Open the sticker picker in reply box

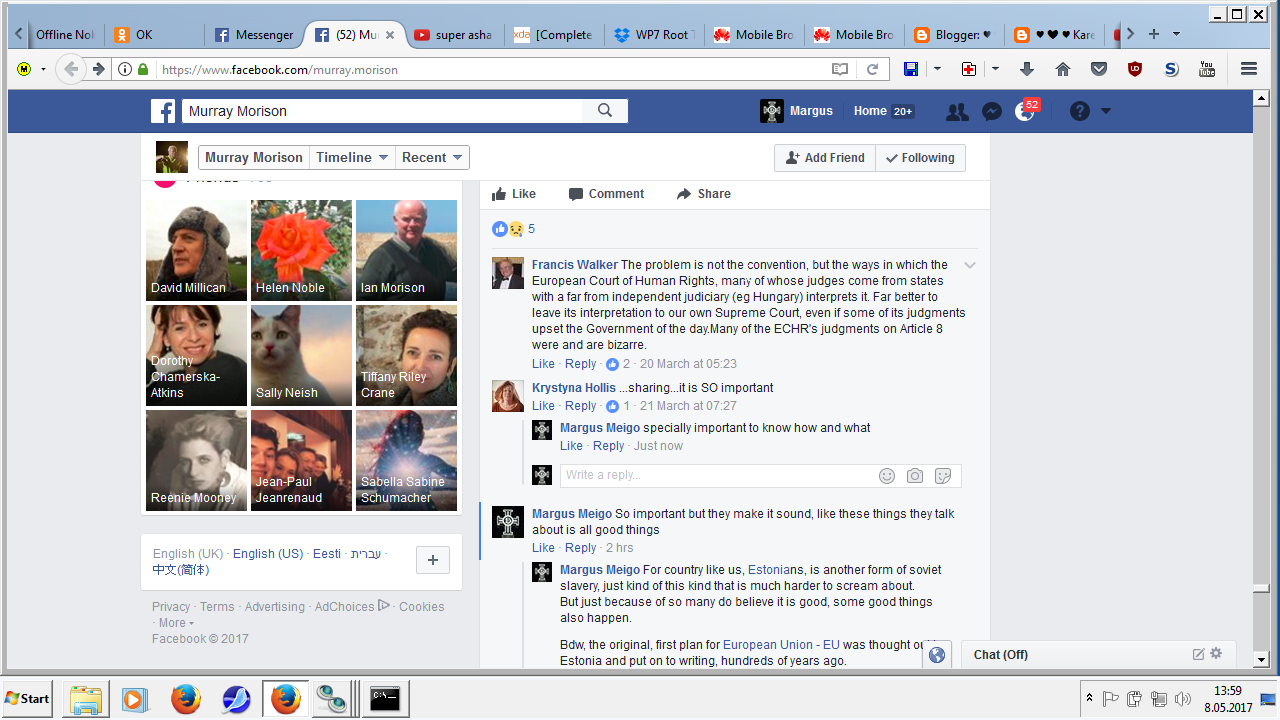pyautogui.click(x=943, y=476)
